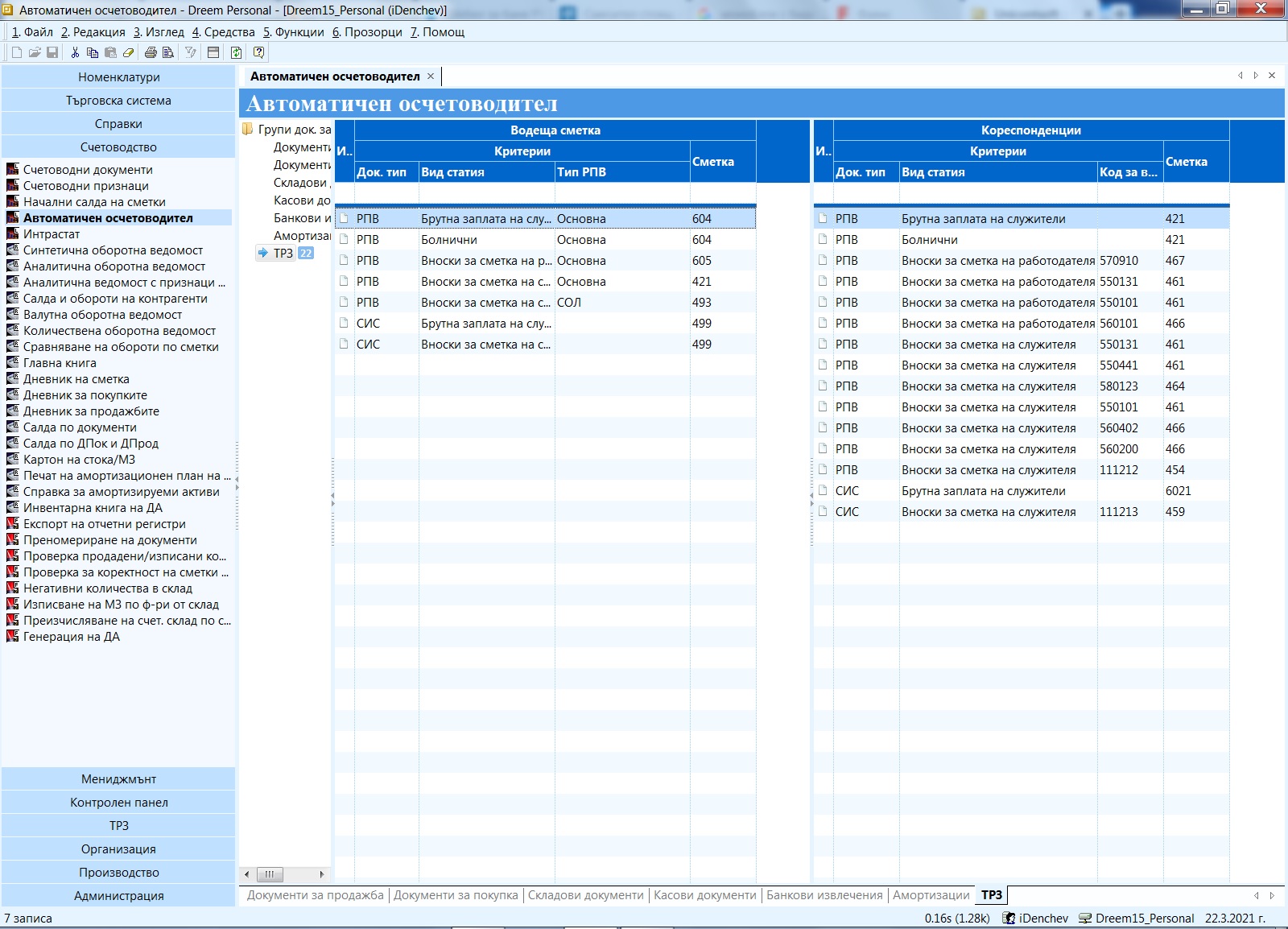Click the green Refresh icon
1288x929 pixels.
click(236, 52)
